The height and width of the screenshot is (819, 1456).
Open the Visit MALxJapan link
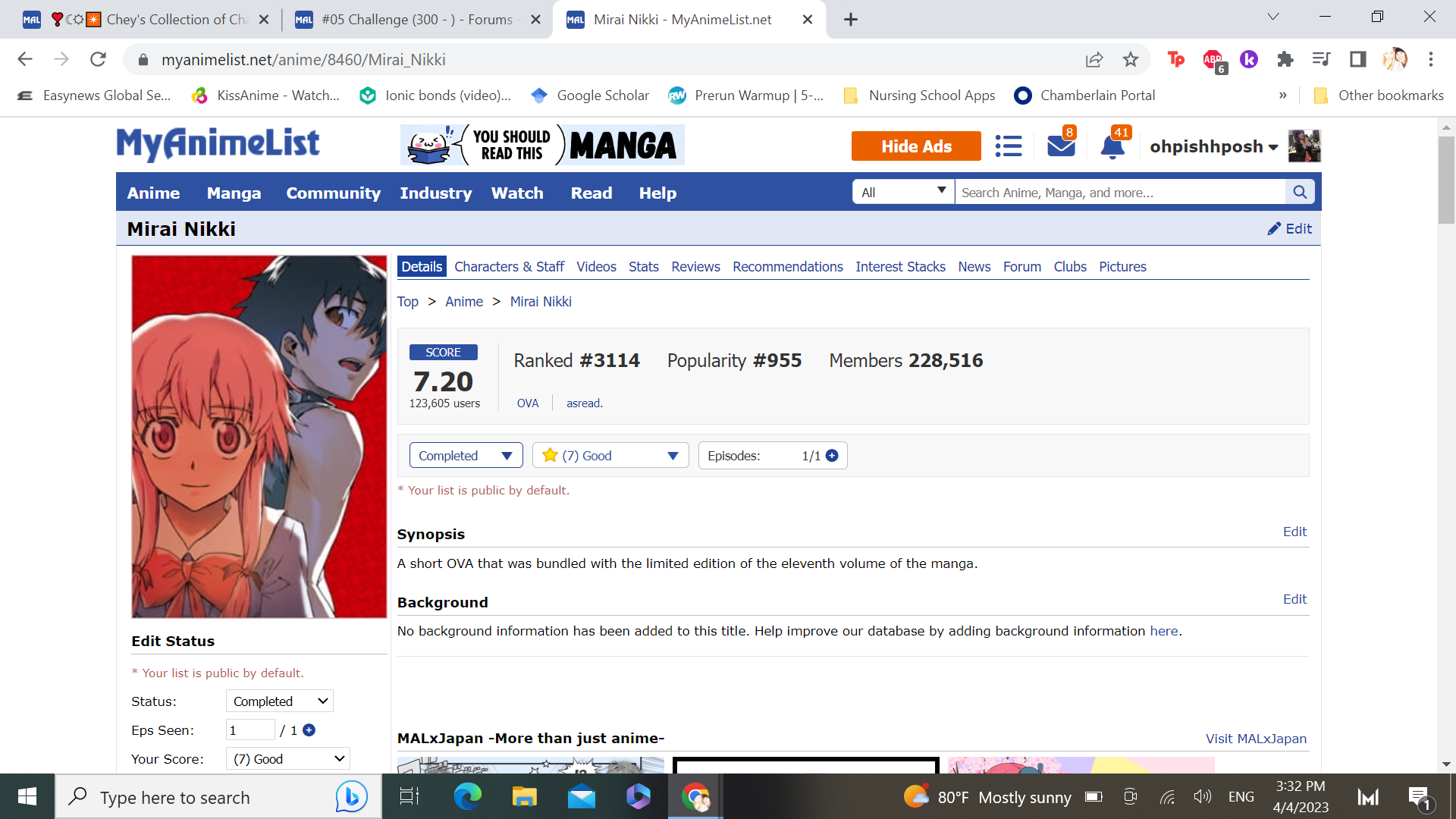click(x=1256, y=739)
